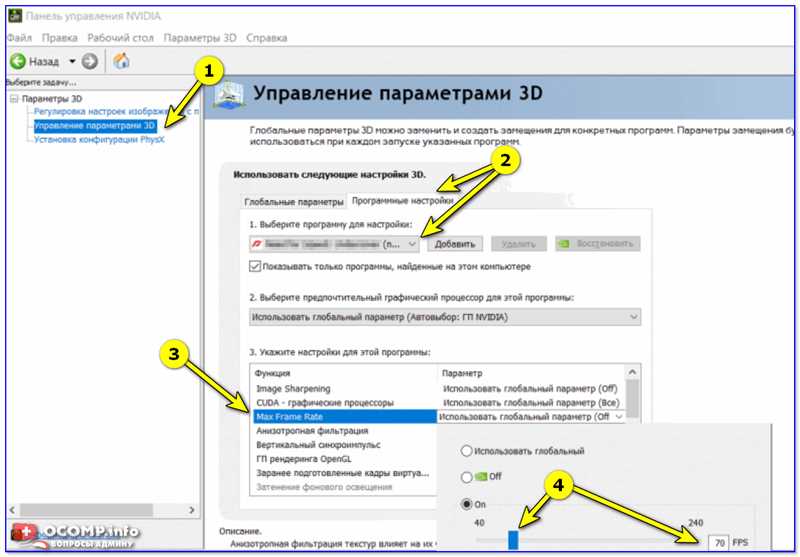This screenshot has width=800, height=557.
Task: Click left panel scroll-left arrow
Action: point(13,510)
